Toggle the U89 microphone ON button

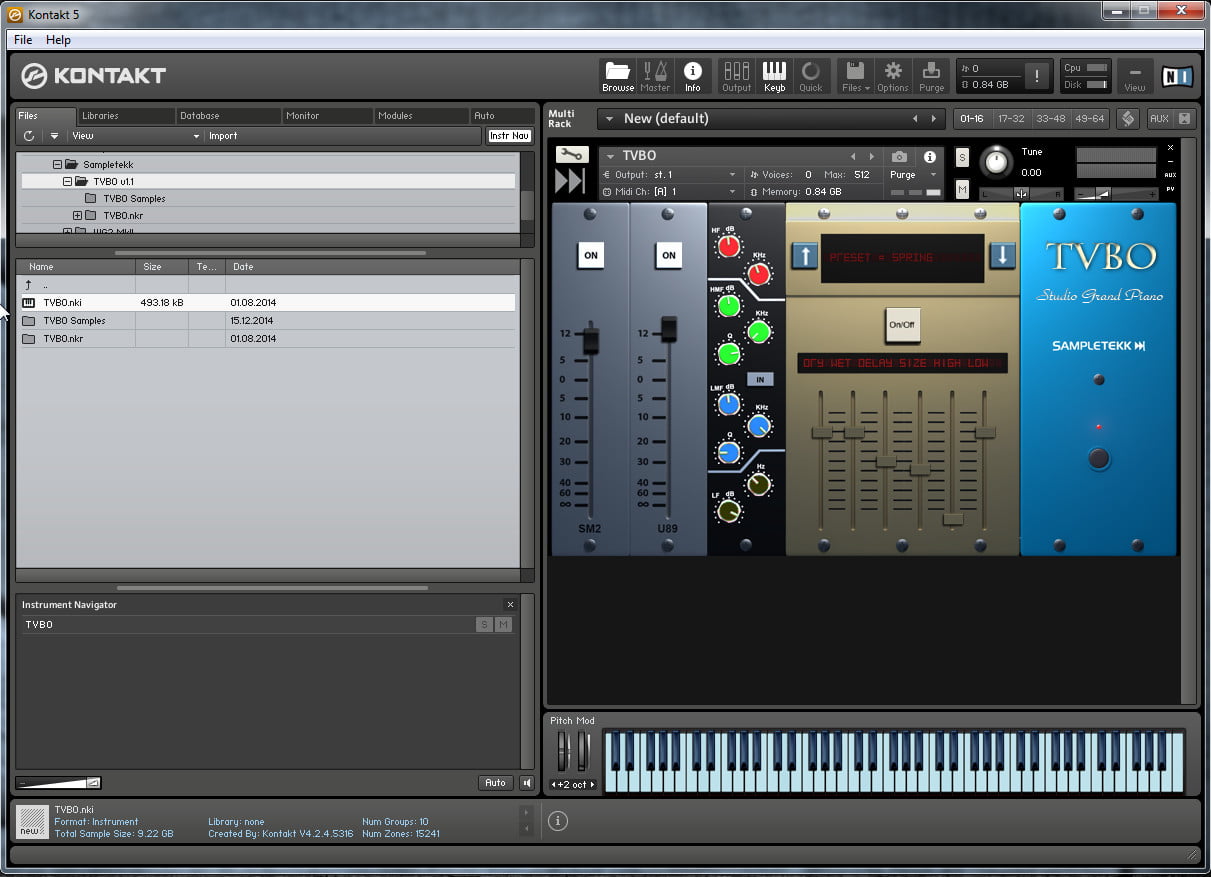coord(669,255)
